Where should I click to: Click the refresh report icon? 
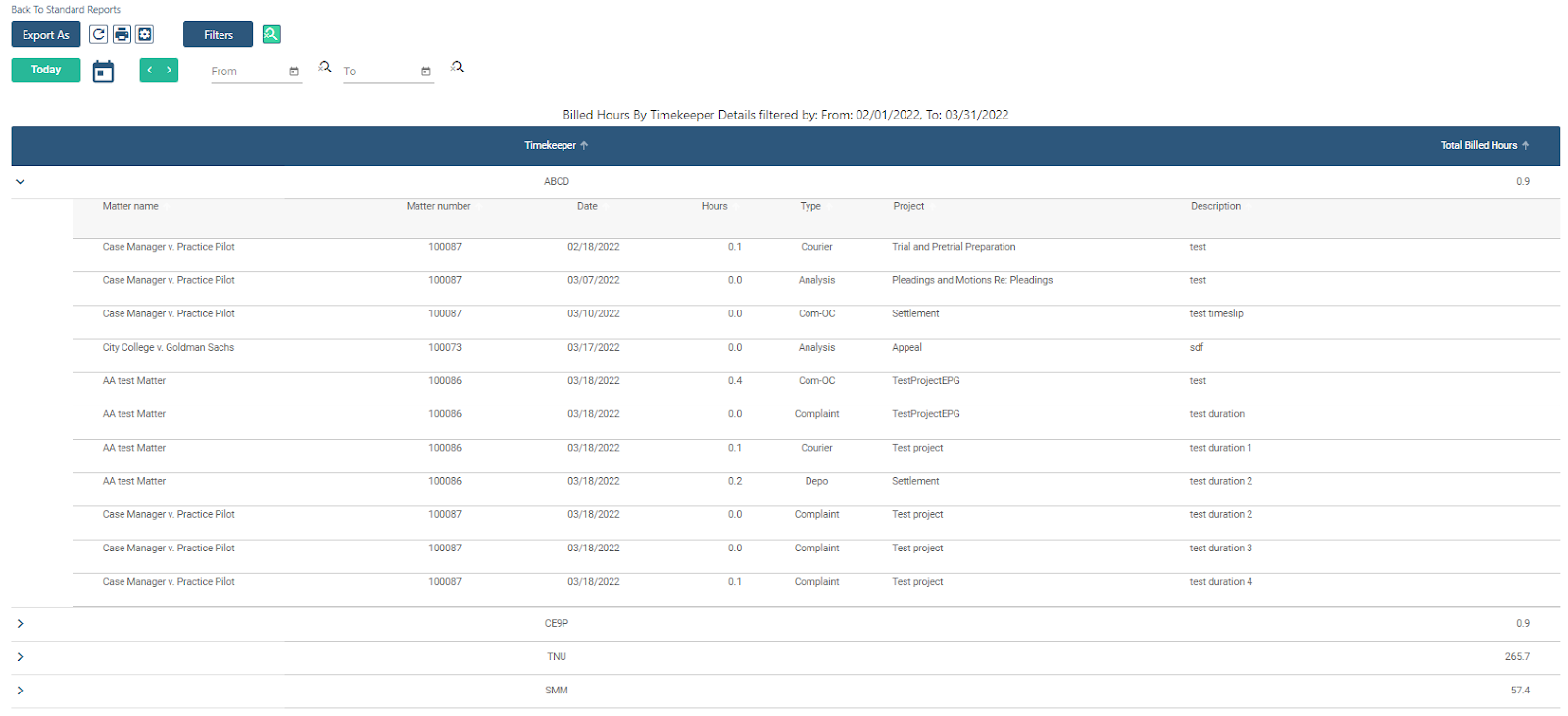pos(98,34)
